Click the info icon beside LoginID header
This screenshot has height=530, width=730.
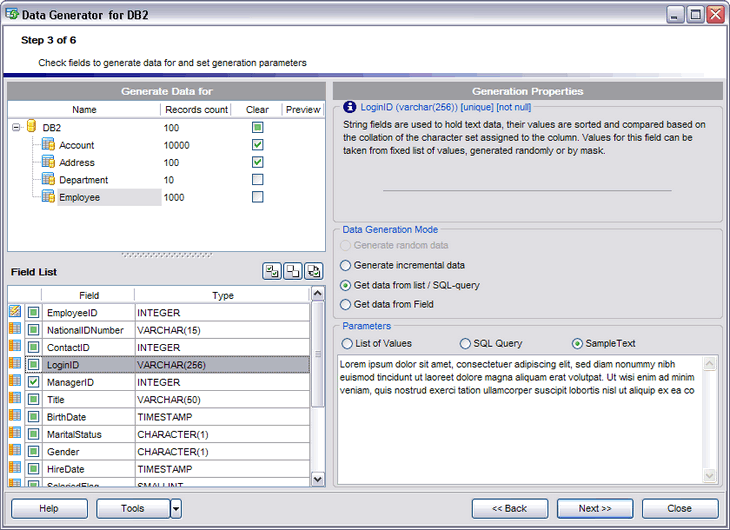tap(349, 107)
